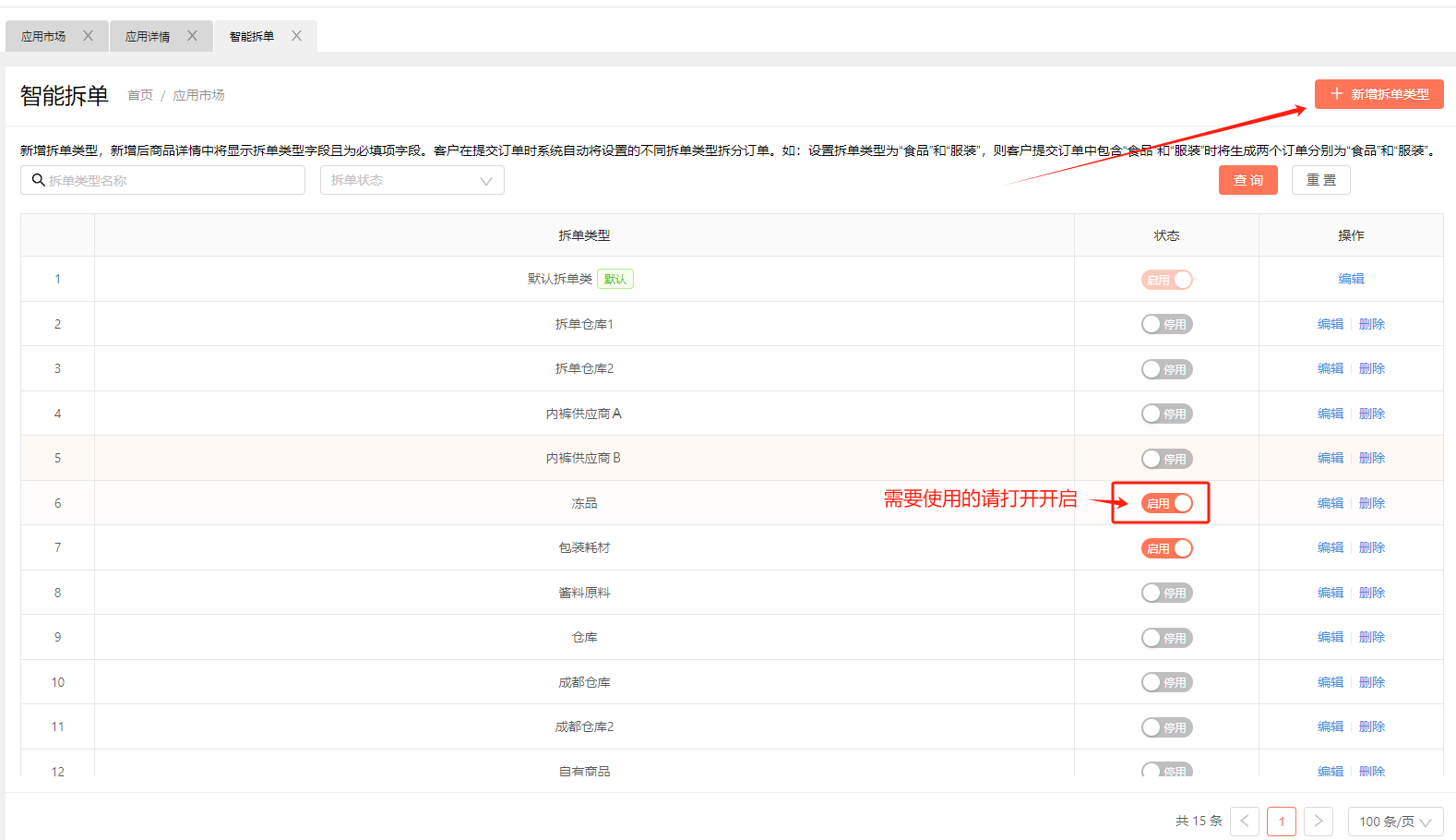This screenshot has width=1456, height=840.
Task: Enable the 内裤供应商B status switch
Action: [x=1166, y=459]
